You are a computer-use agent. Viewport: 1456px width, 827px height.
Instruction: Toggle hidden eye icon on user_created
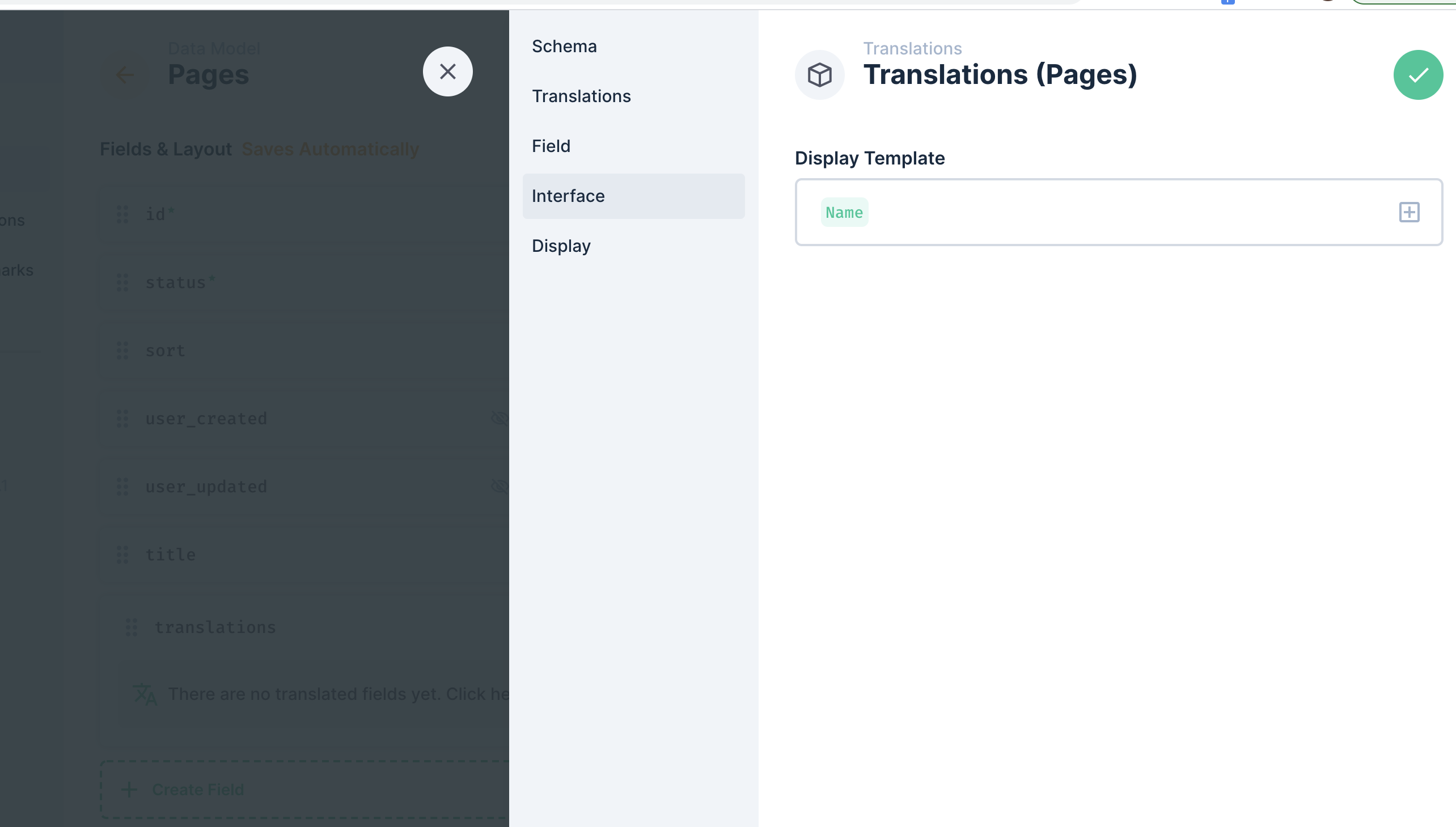coord(500,419)
